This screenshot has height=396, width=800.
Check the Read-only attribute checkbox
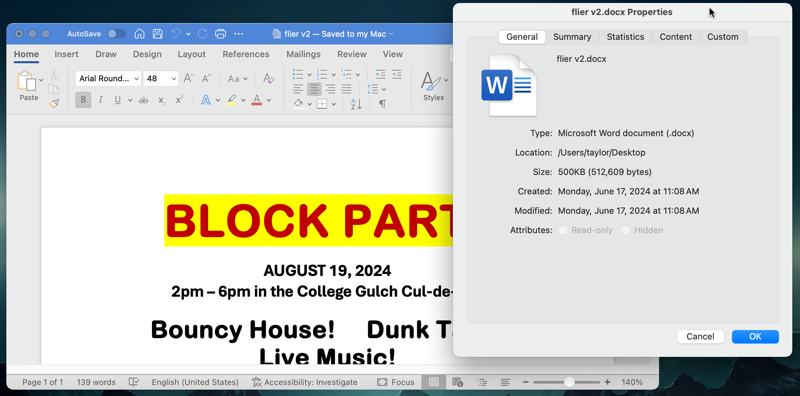tap(563, 230)
